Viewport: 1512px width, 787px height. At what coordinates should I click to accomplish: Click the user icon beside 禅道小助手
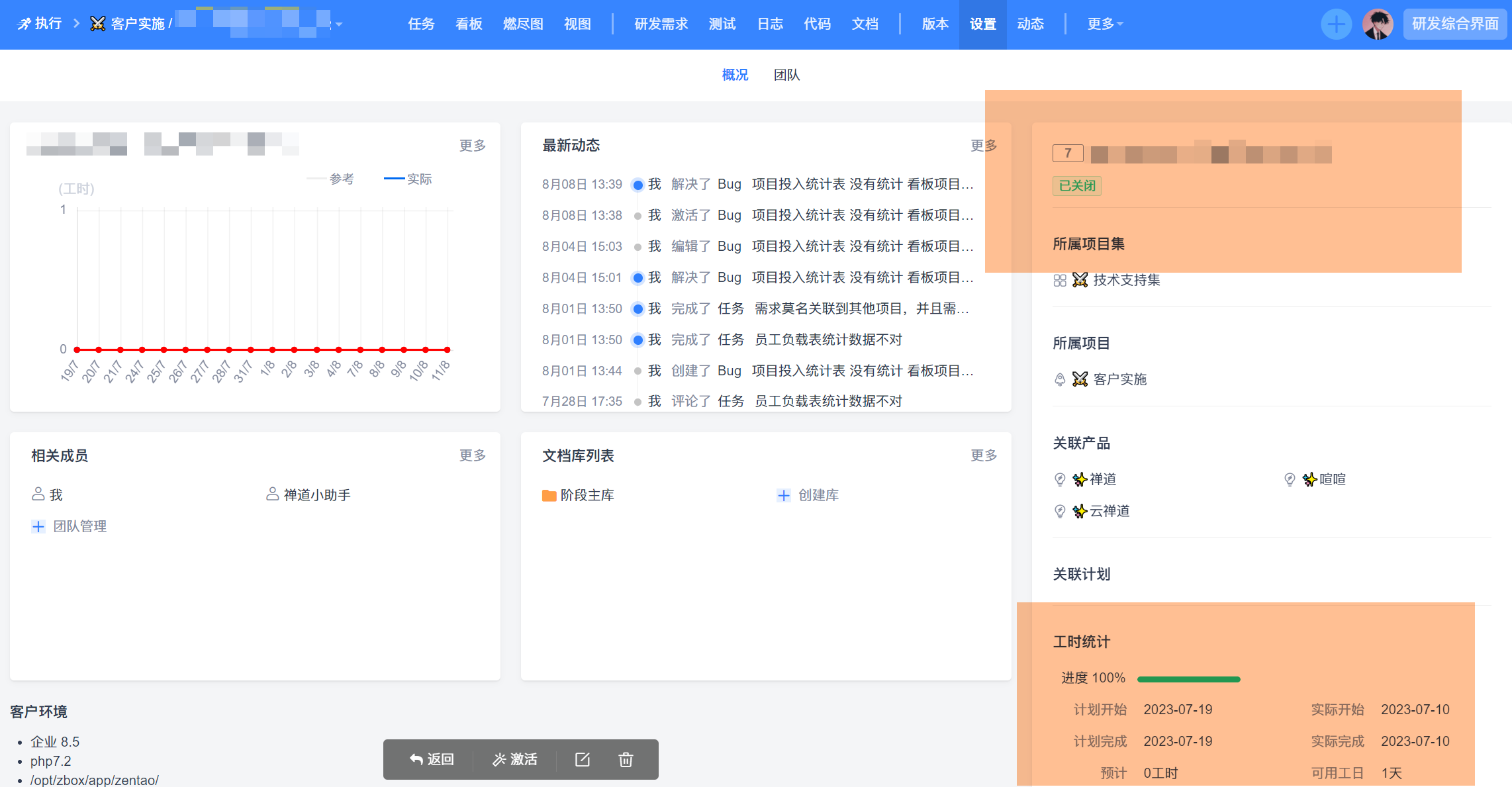[272, 494]
